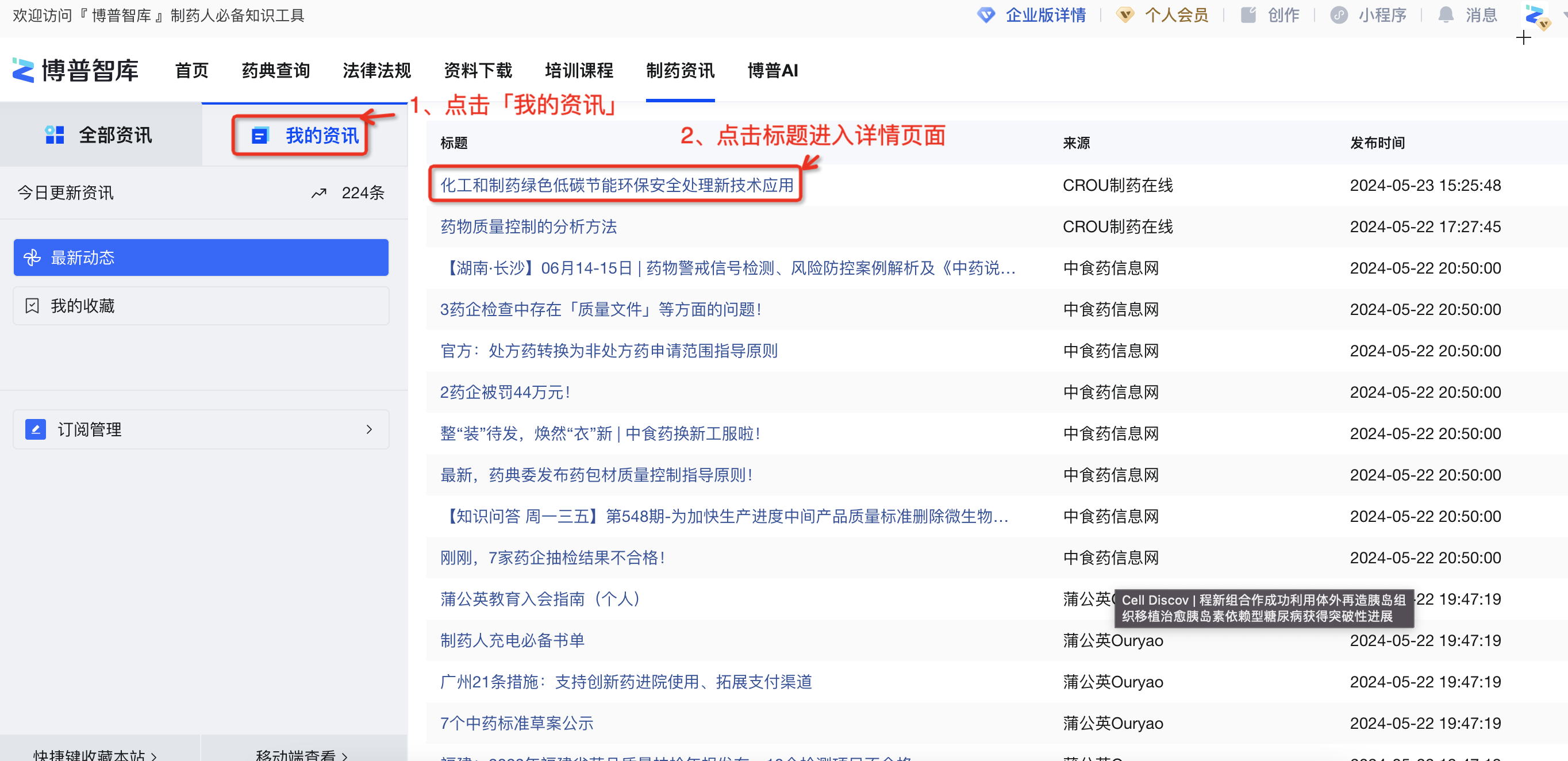
Task: Switch to the 全部资讯 tab
Action: [x=101, y=134]
